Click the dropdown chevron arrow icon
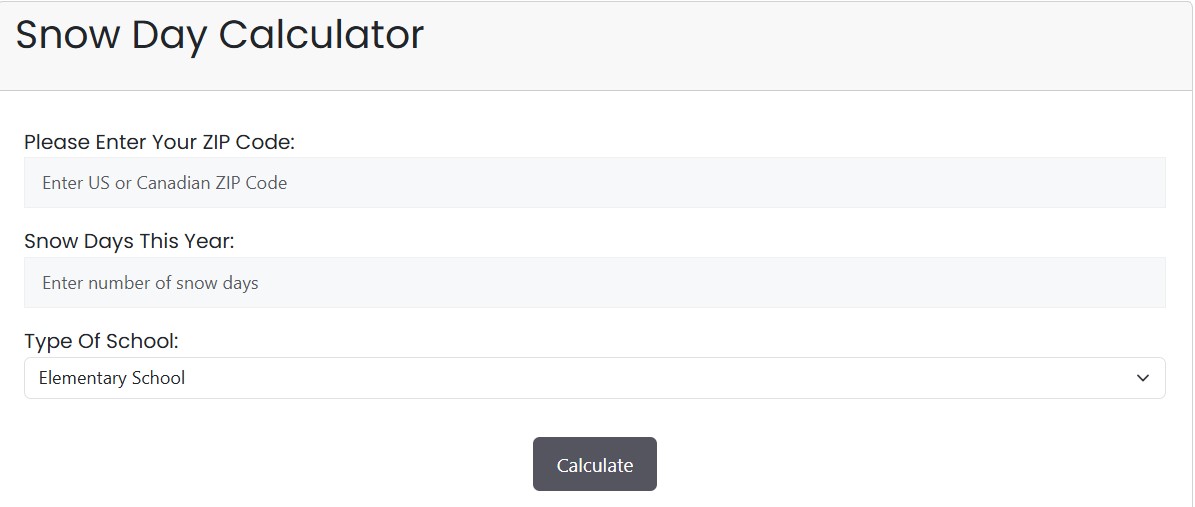The width and height of the screenshot is (1195, 507). tap(1143, 378)
